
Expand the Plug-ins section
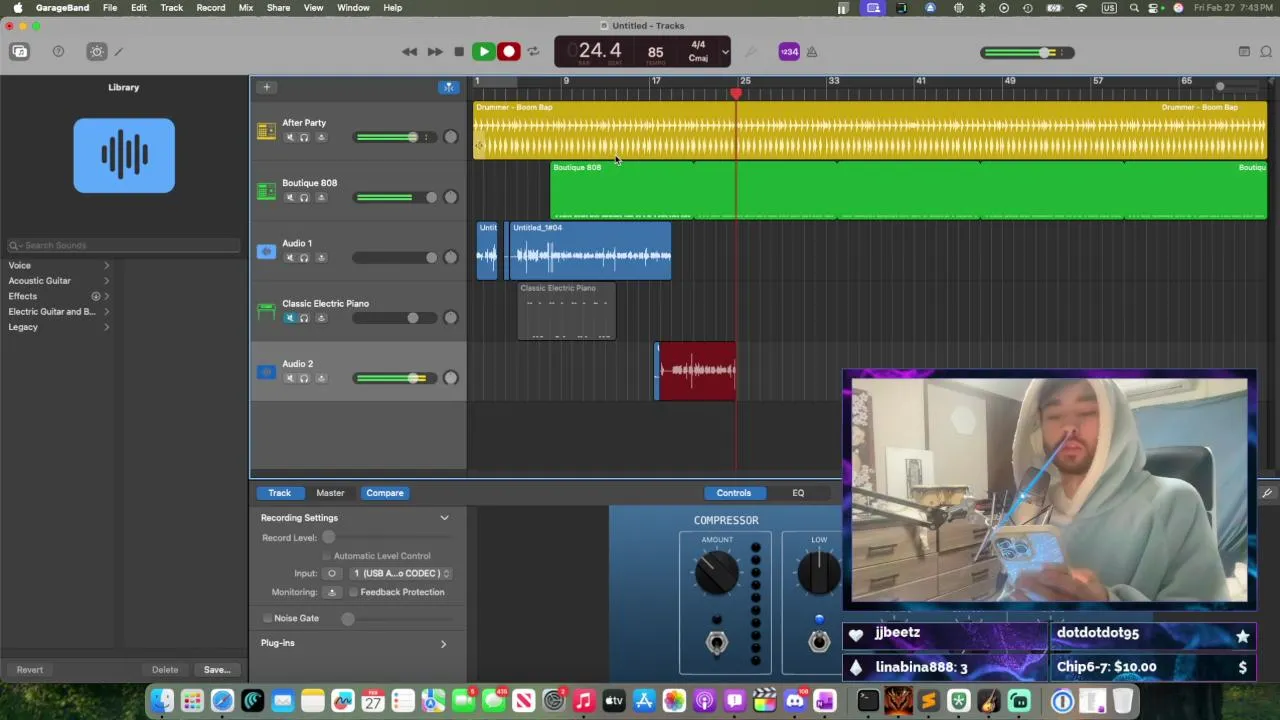click(x=443, y=643)
